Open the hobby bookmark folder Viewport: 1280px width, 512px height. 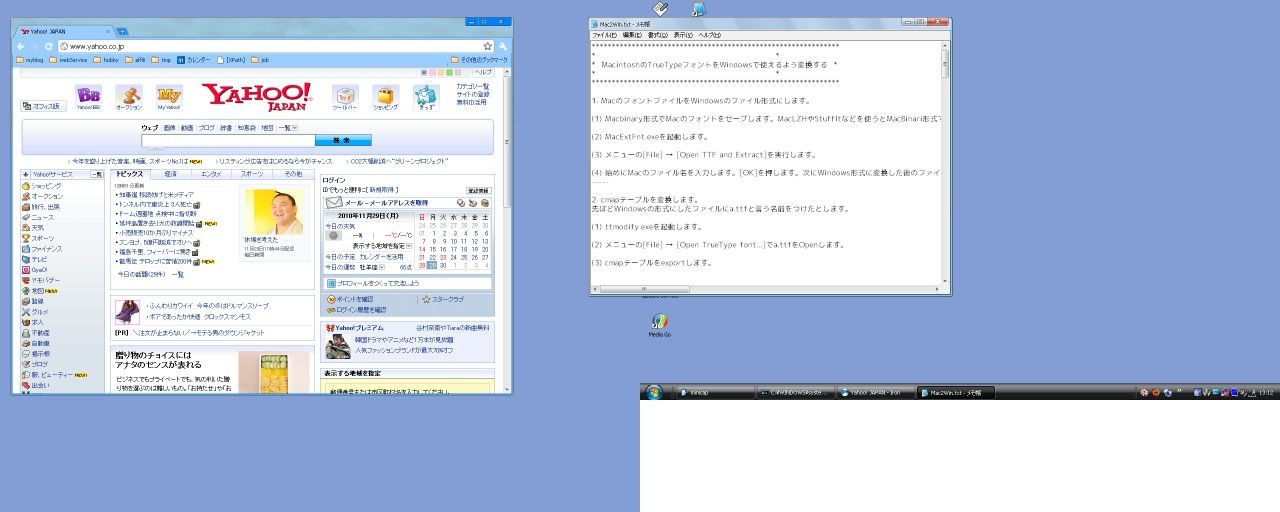106,60
